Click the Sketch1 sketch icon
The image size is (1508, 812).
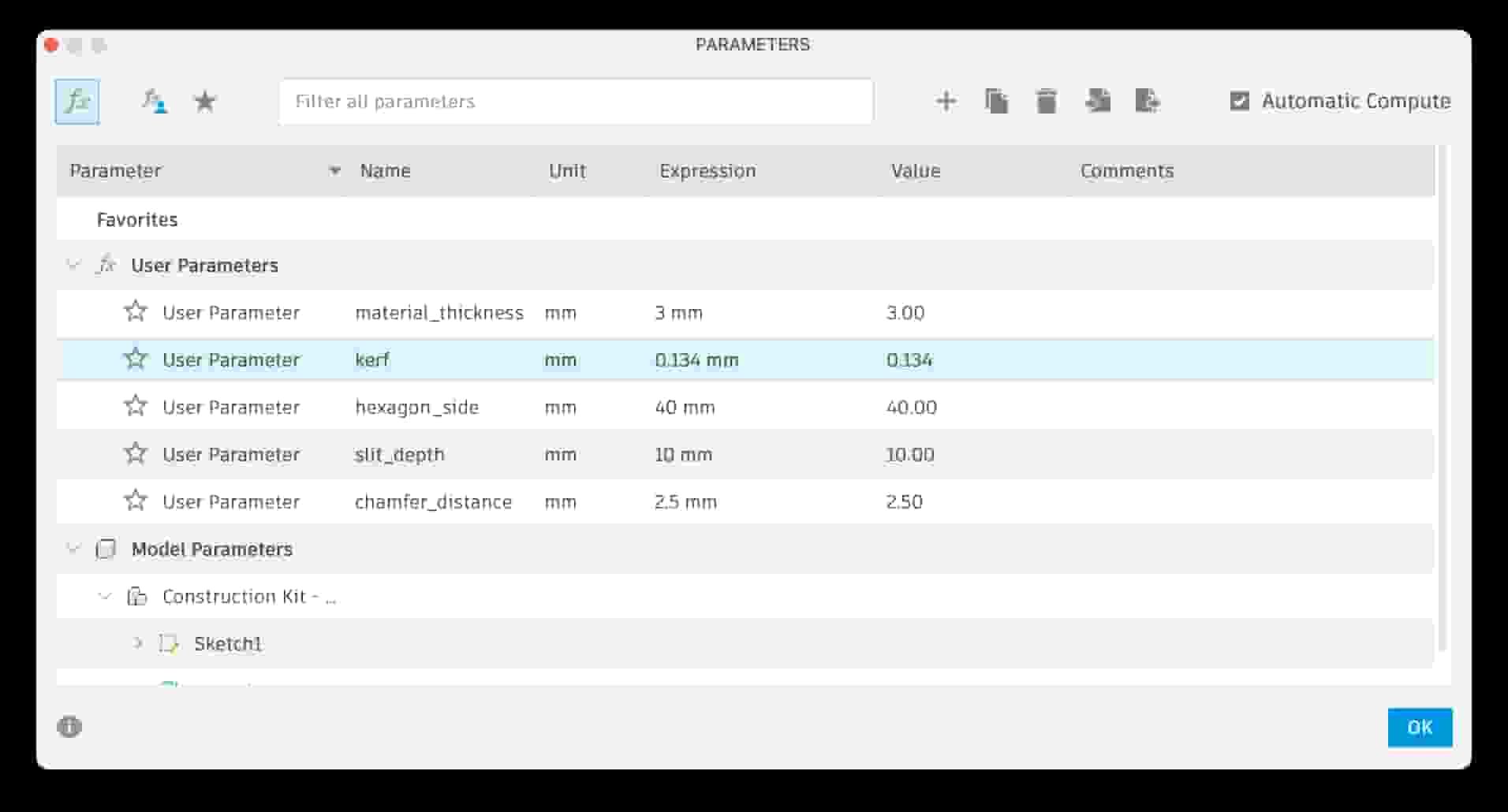pos(168,643)
